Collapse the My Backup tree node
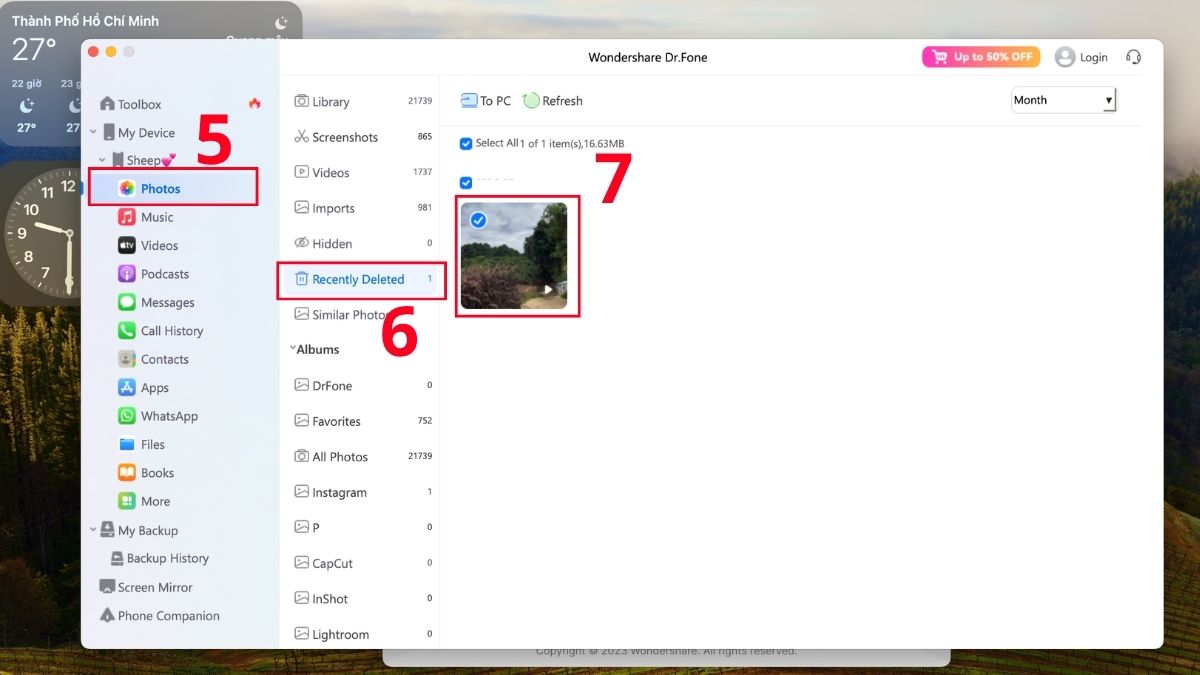Viewport: 1200px width, 675px height. tap(94, 530)
